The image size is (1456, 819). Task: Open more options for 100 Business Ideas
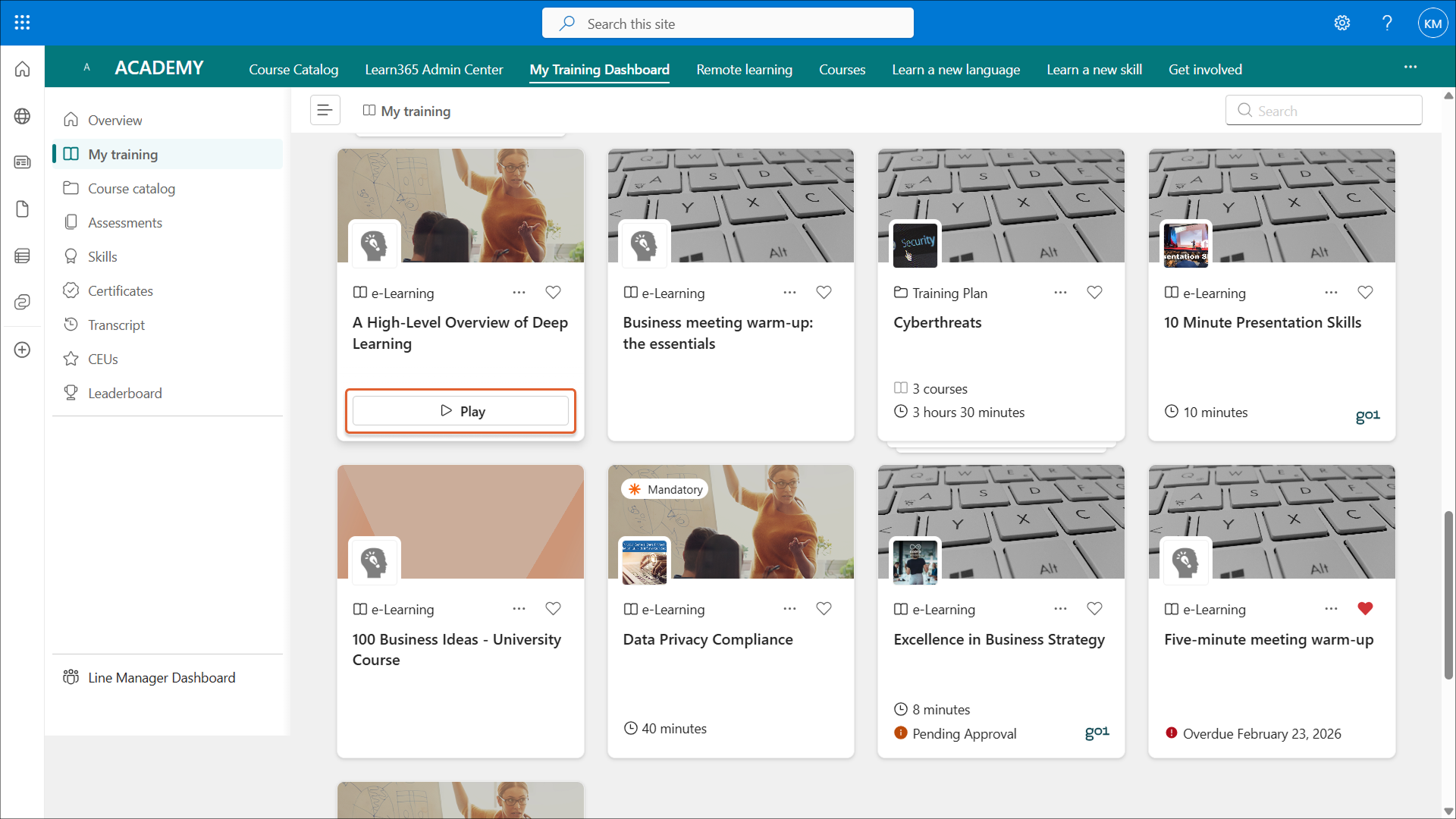519,608
